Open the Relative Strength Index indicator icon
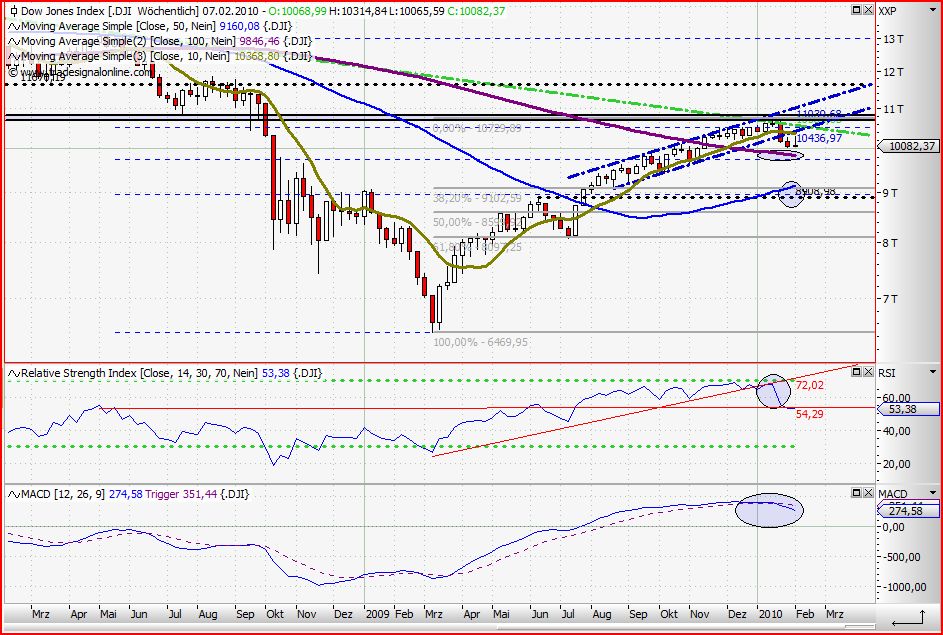Image resolution: width=943 pixels, height=635 pixels. click(x=13, y=372)
